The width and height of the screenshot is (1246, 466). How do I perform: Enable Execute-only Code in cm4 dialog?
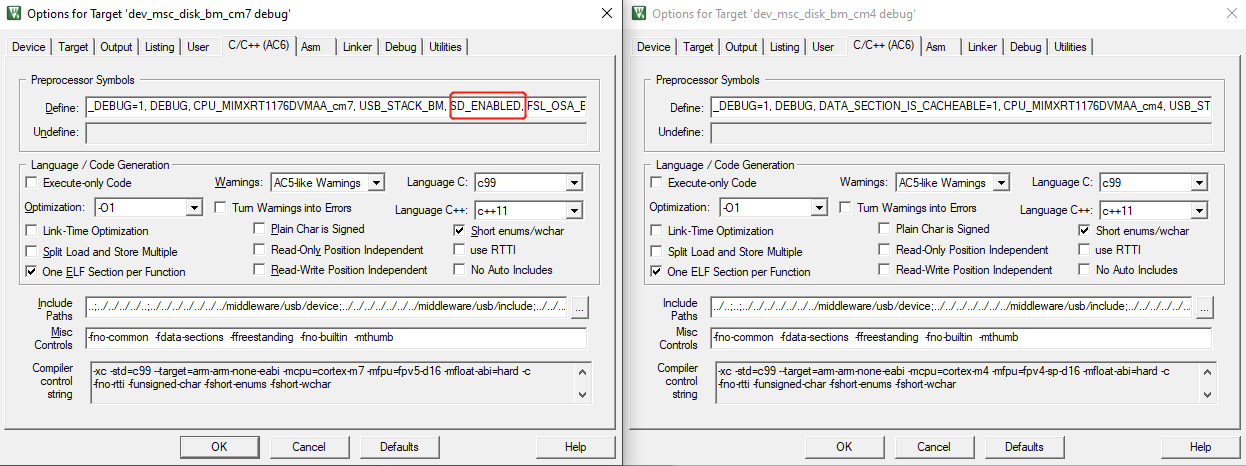(657, 183)
